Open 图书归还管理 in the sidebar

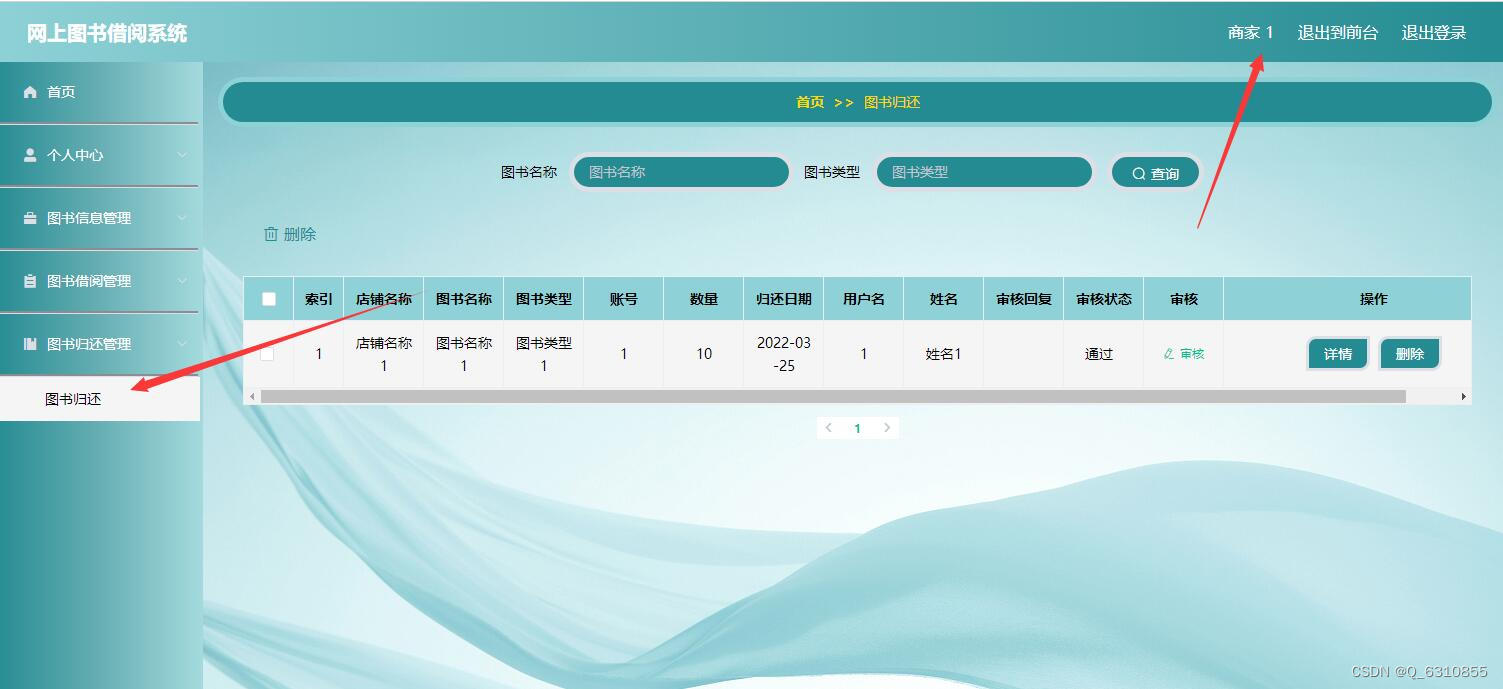[x=100, y=344]
